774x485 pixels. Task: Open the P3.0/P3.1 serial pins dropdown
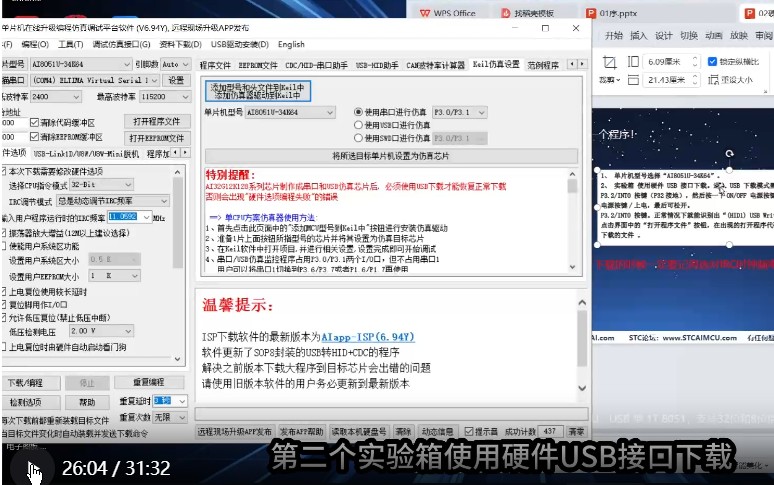[x=460, y=112]
